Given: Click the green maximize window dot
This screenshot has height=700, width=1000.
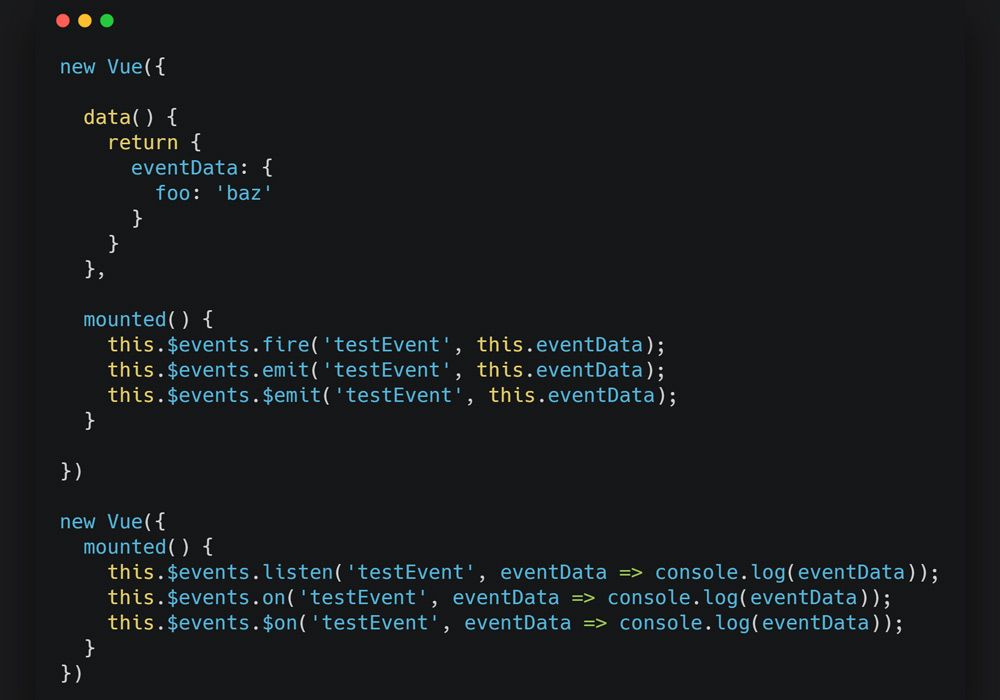Looking at the screenshot, I should click(107, 21).
